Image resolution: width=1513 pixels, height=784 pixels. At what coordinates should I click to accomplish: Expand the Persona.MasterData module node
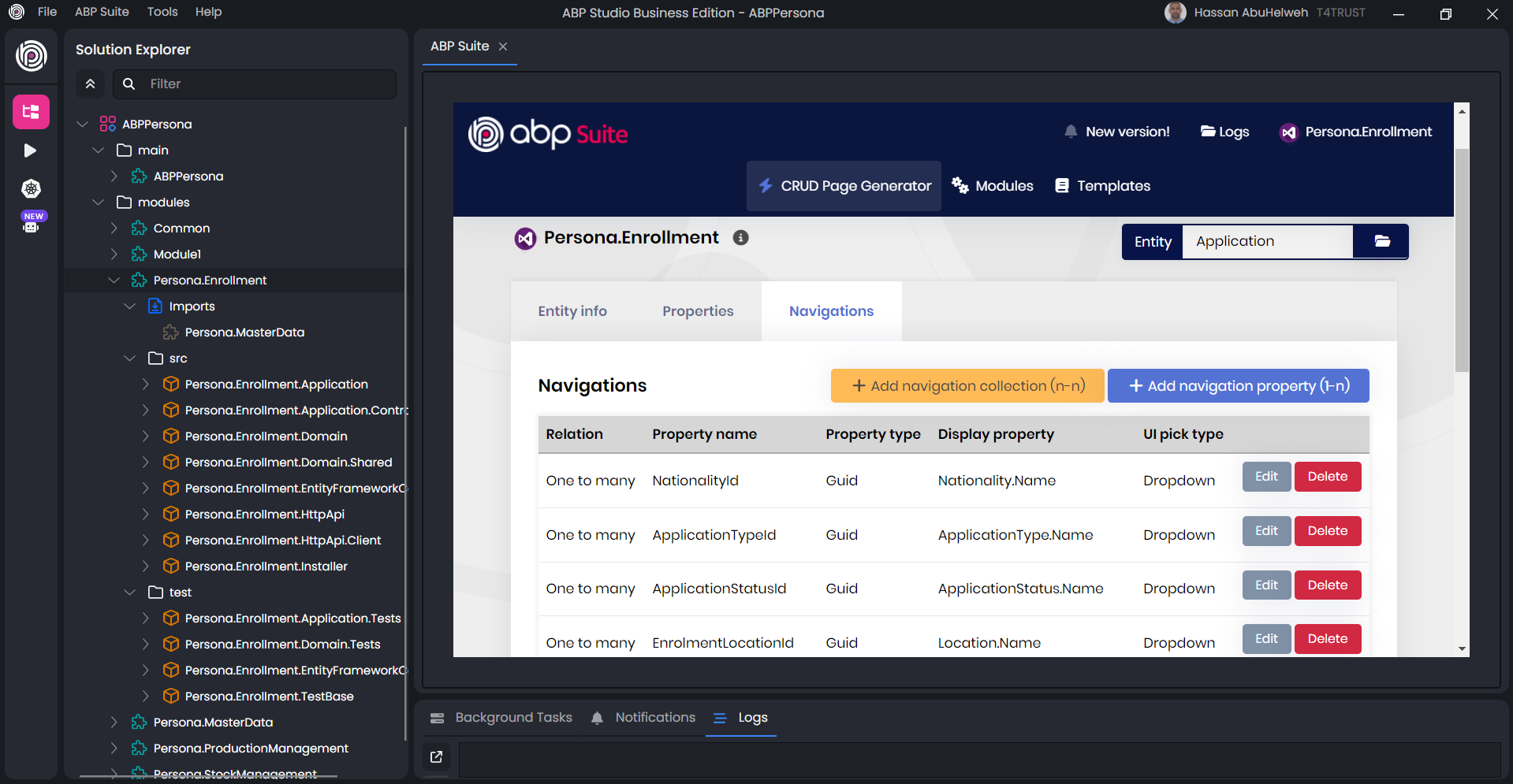point(114,723)
